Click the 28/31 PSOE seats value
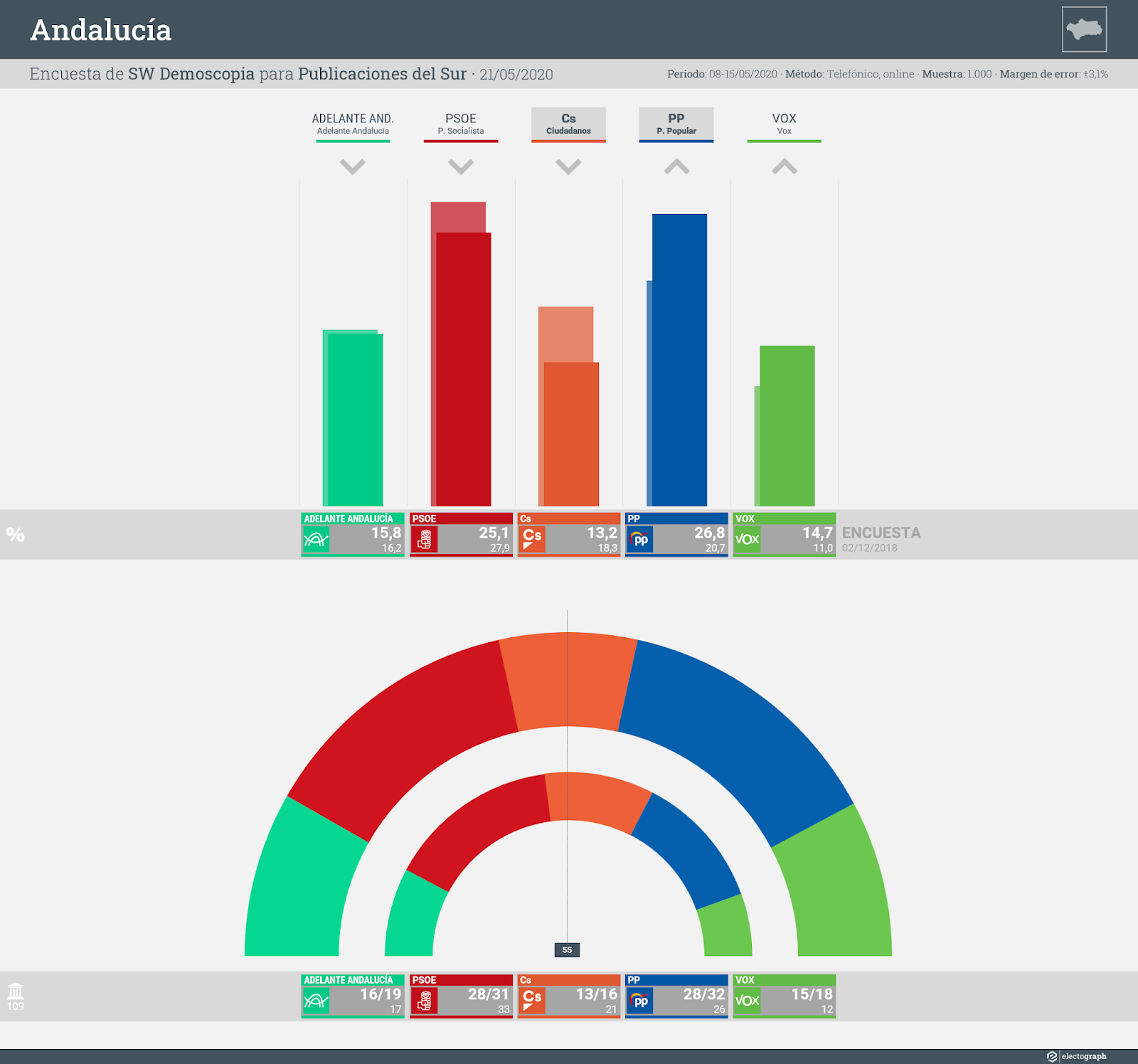1138x1064 pixels. point(489,994)
